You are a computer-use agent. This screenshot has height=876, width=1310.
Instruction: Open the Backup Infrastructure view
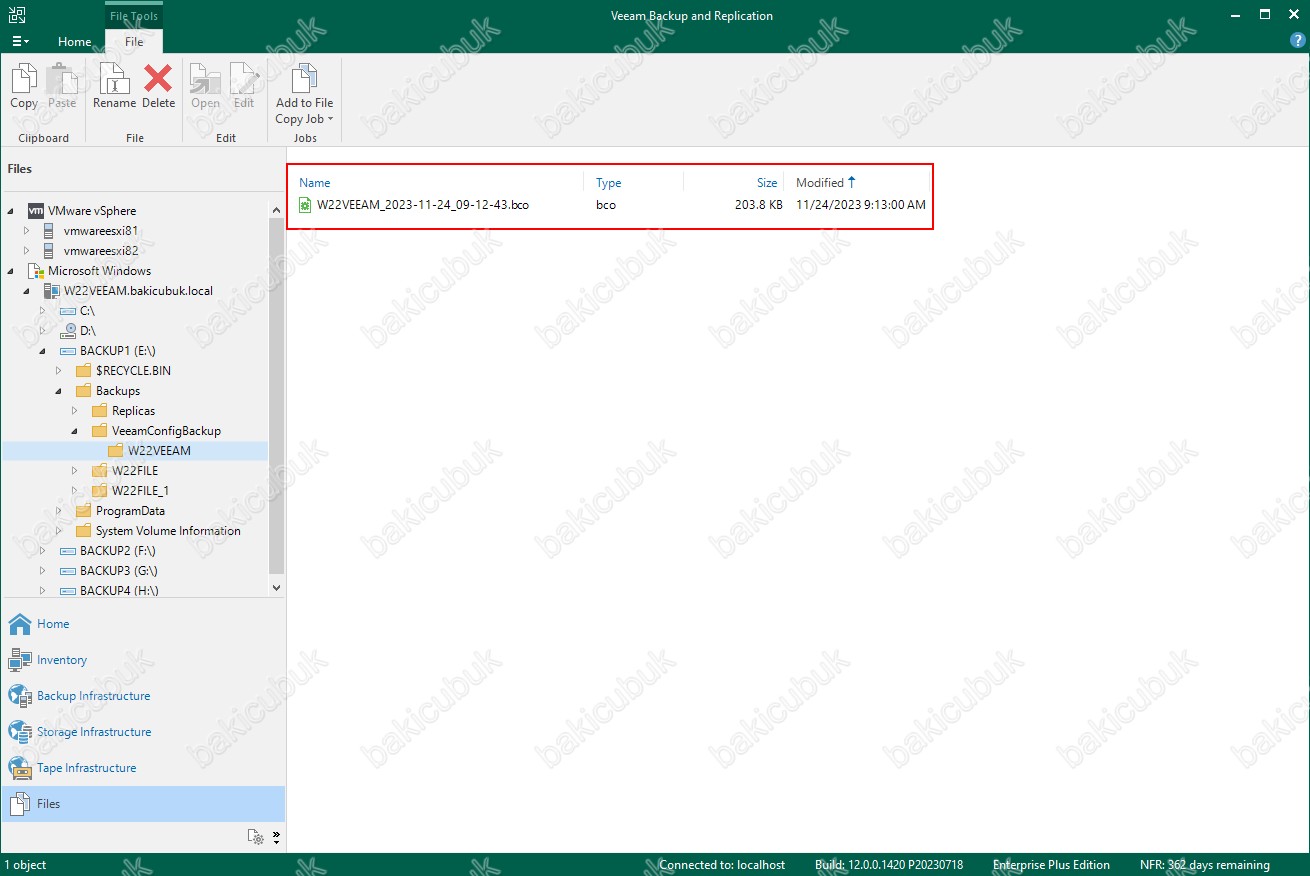(x=143, y=696)
